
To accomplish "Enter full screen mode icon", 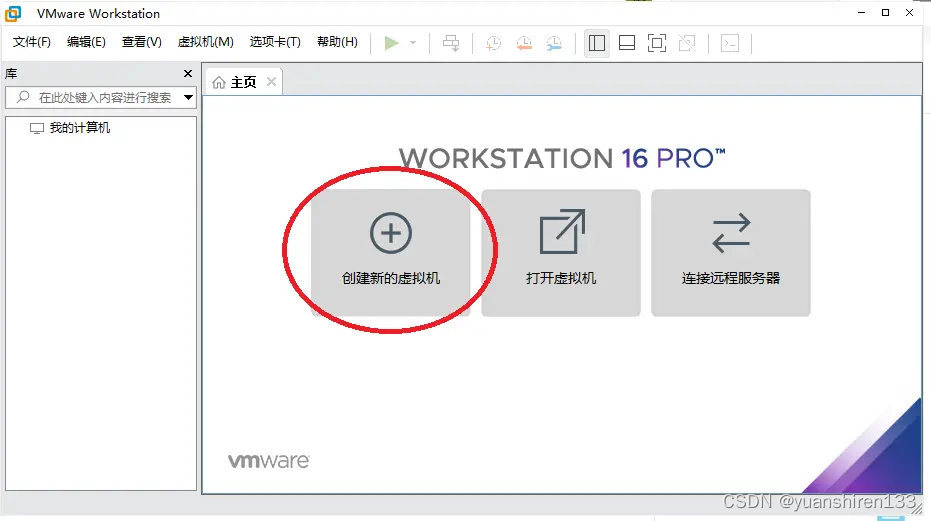I will click(x=656, y=43).
